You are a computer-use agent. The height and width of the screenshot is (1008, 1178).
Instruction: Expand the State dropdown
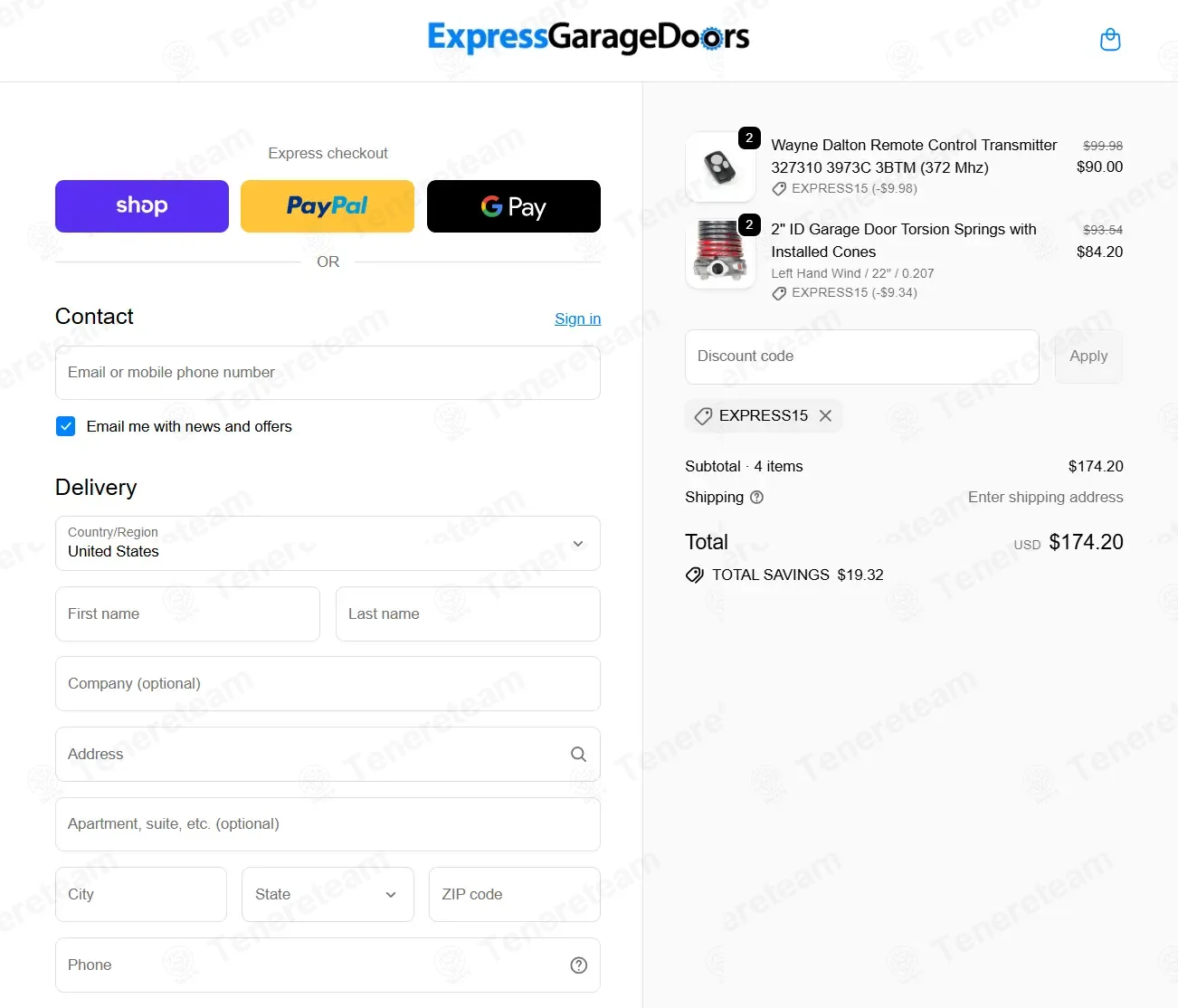pos(328,894)
